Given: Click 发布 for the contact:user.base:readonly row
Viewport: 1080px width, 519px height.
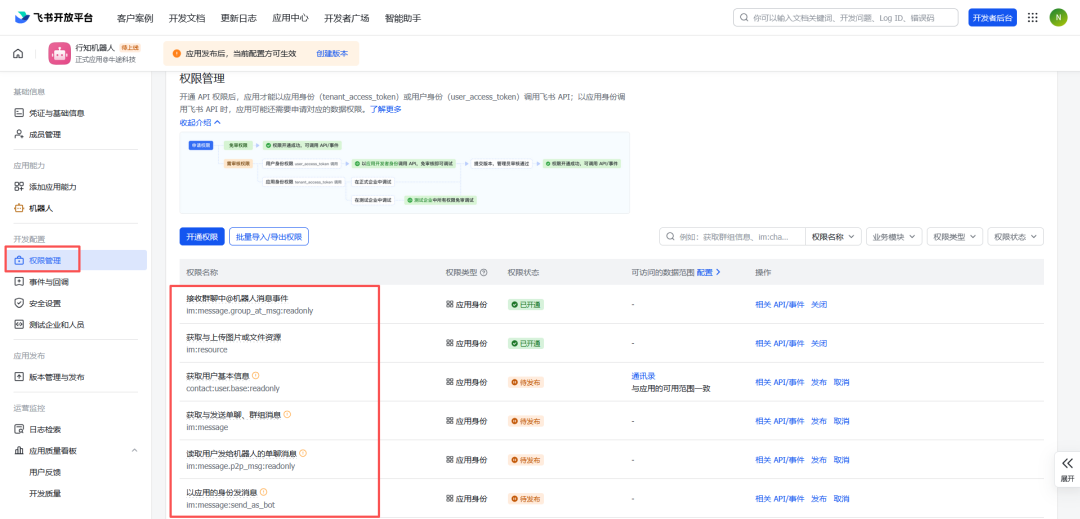Looking at the screenshot, I should 818,382.
